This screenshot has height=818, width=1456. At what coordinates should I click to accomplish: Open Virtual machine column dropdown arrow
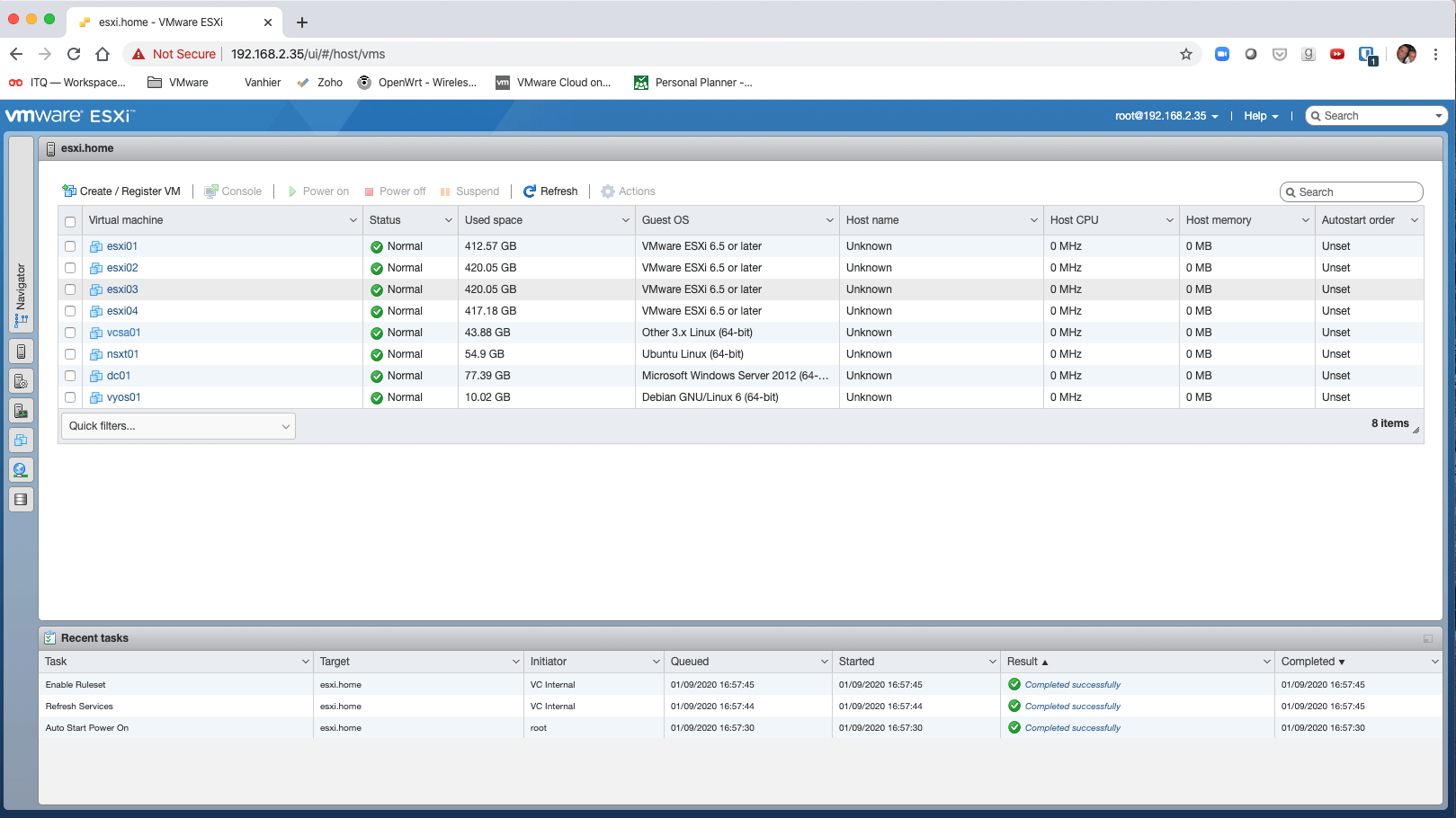click(x=353, y=220)
